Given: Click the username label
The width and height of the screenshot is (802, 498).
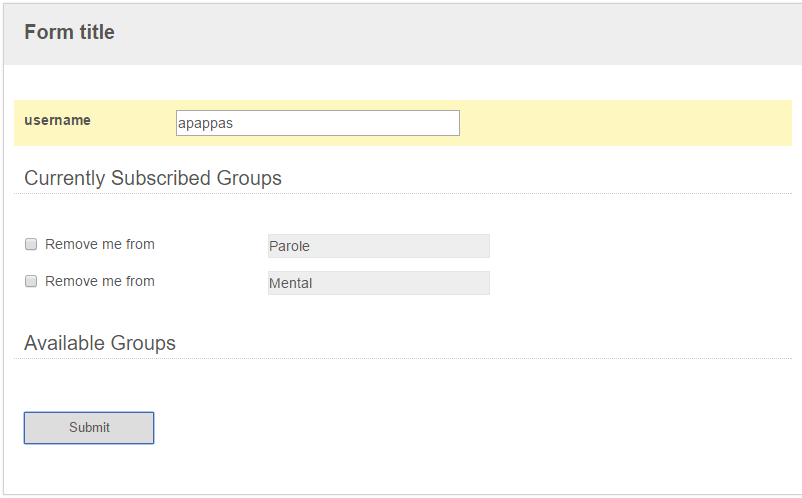Looking at the screenshot, I should tap(57, 120).
